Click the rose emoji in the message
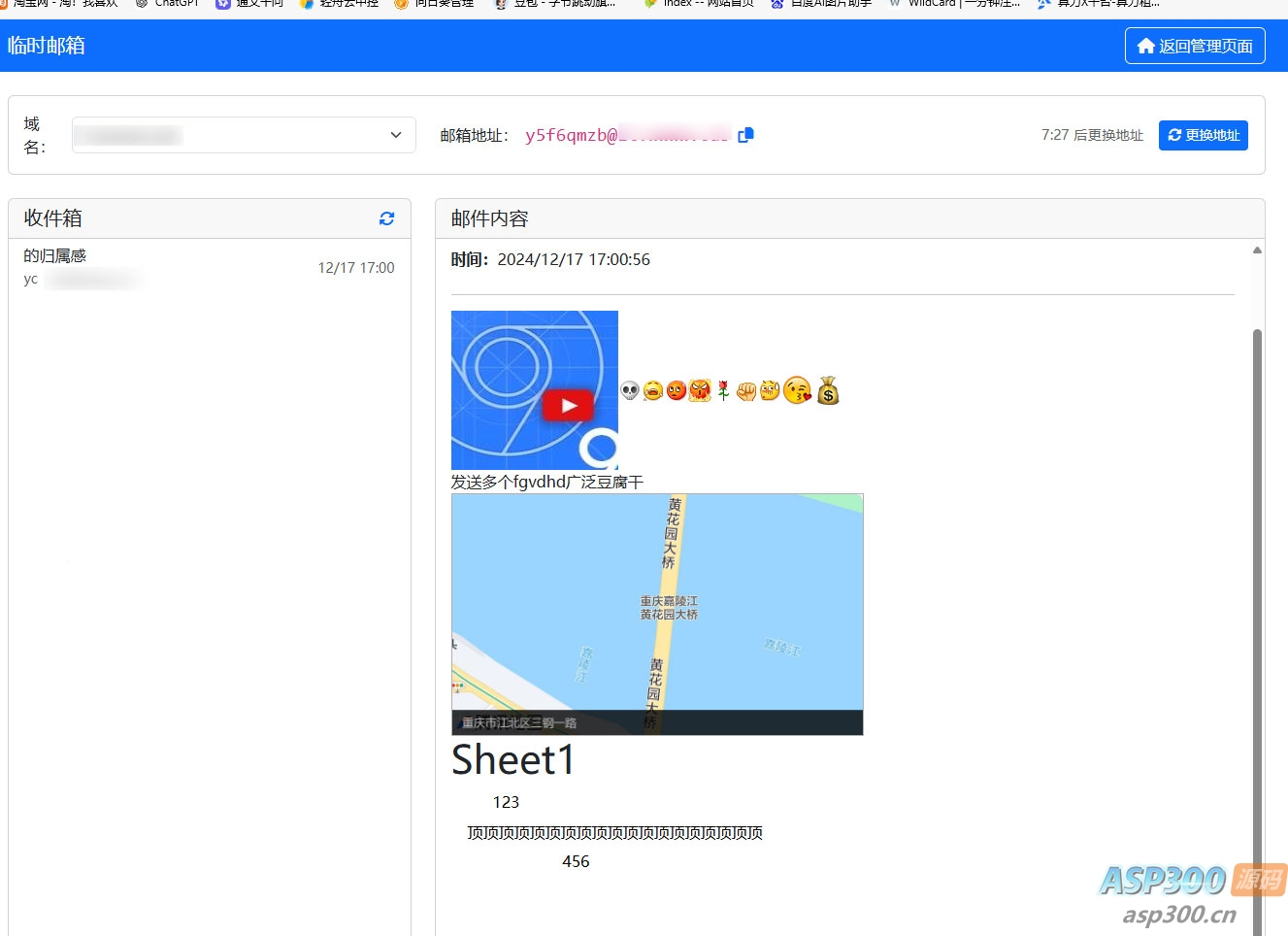 (x=723, y=390)
